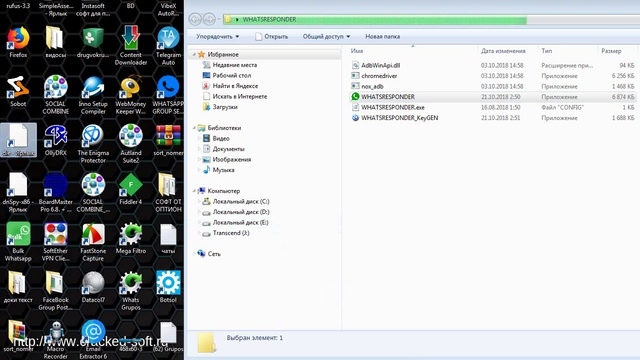Go back with Explorer back arrow
This screenshot has height=360, width=640.
tap(195, 19)
